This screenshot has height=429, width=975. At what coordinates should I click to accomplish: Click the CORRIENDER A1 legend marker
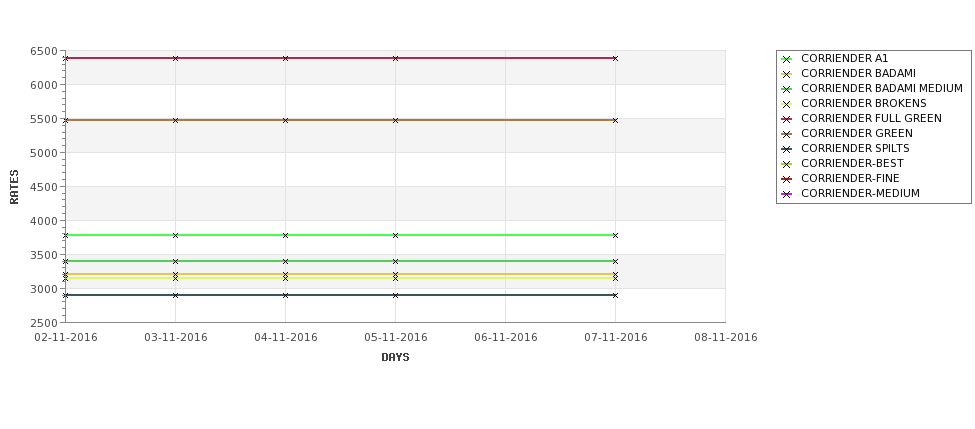tap(786, 59)
